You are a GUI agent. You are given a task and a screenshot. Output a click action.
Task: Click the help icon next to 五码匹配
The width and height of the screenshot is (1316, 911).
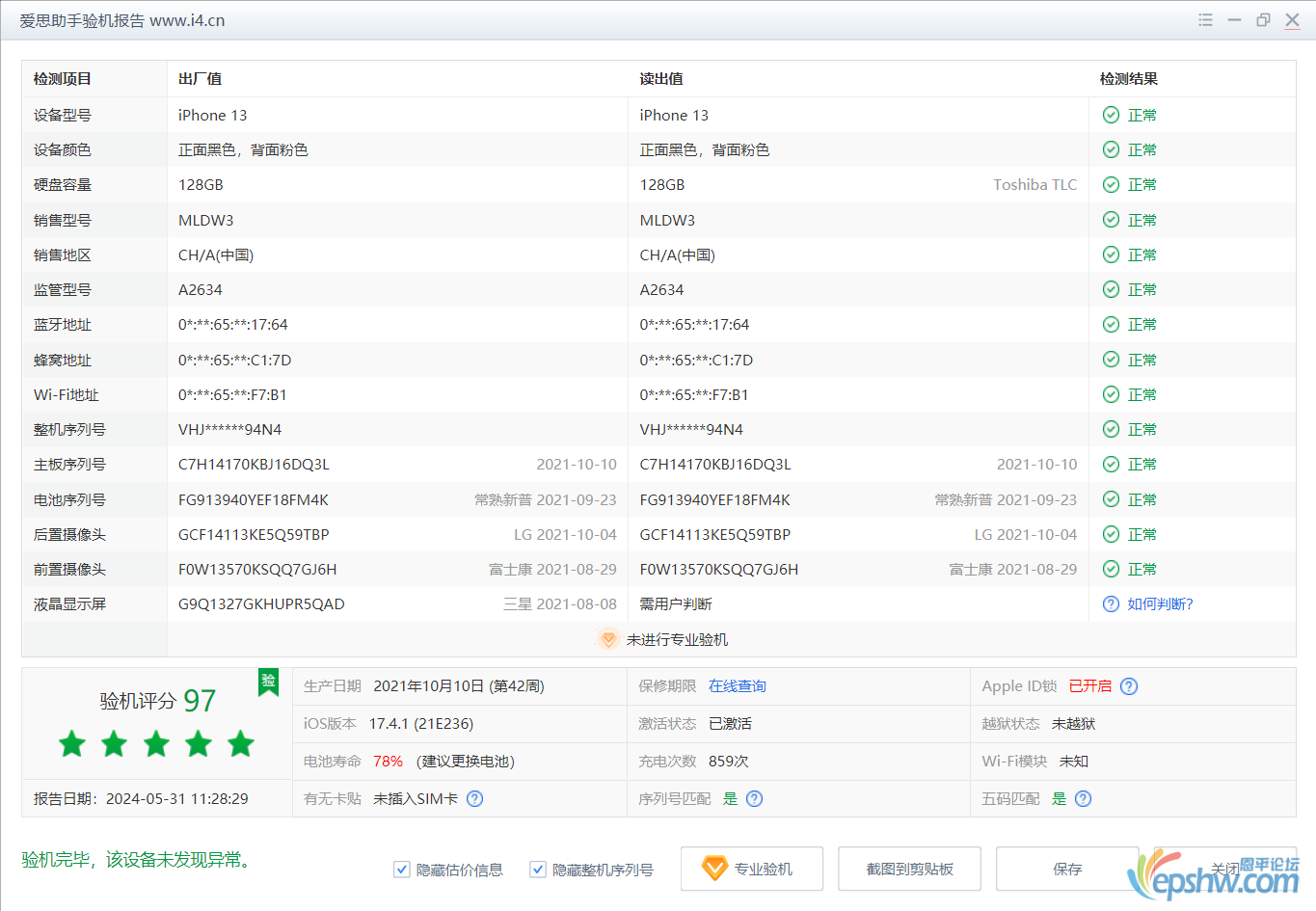click(1083, 798)
